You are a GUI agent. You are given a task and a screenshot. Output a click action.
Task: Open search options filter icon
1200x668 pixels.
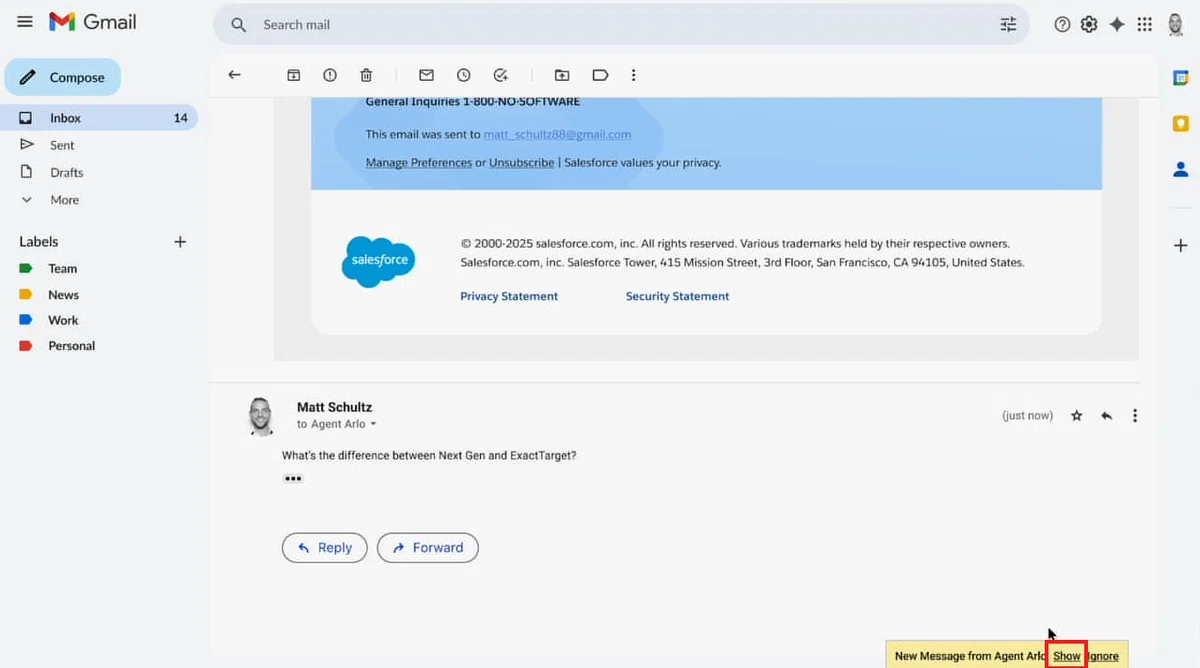coord(1008,25)
